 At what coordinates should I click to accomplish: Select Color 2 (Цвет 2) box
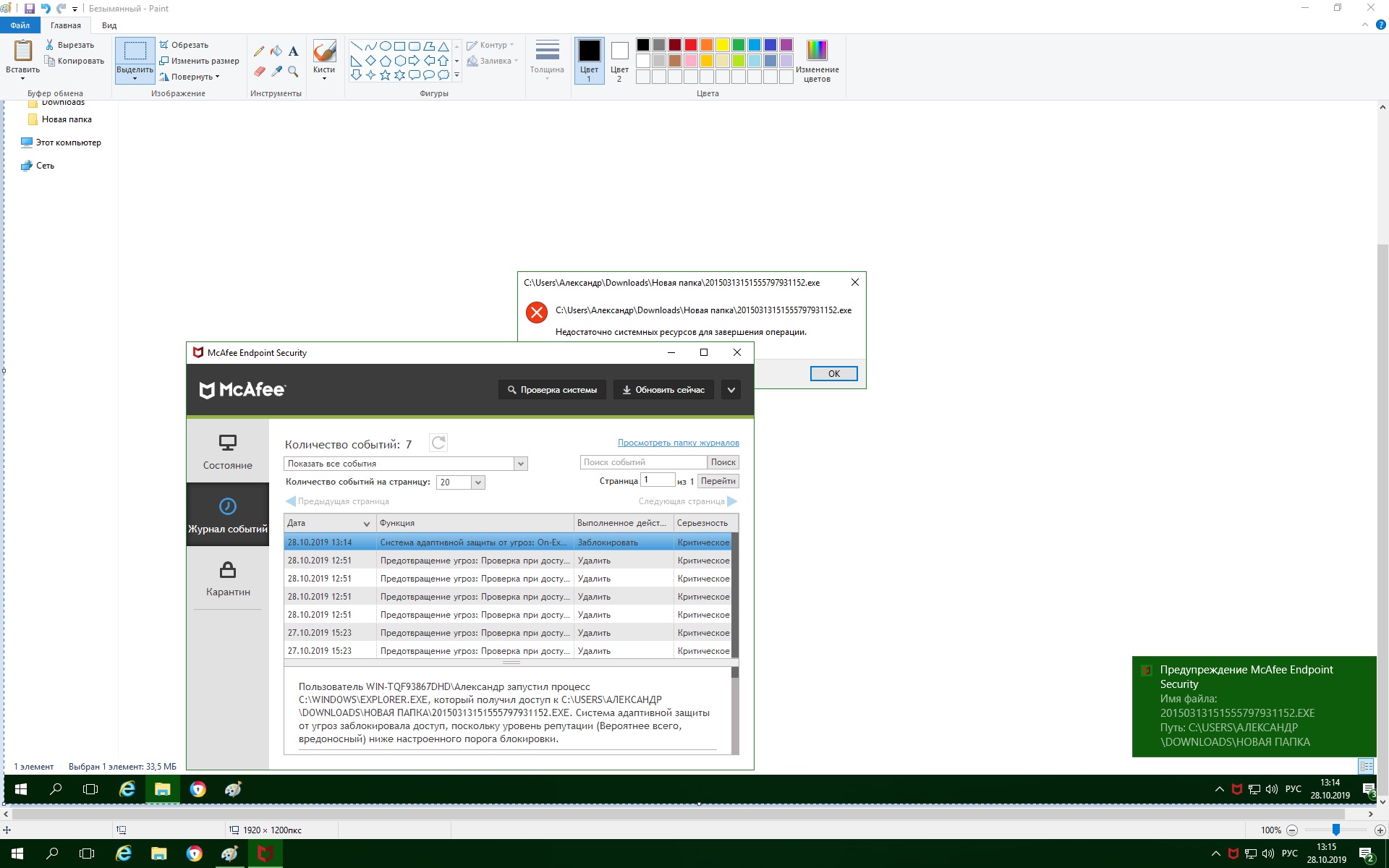click(x=619, y=61)
